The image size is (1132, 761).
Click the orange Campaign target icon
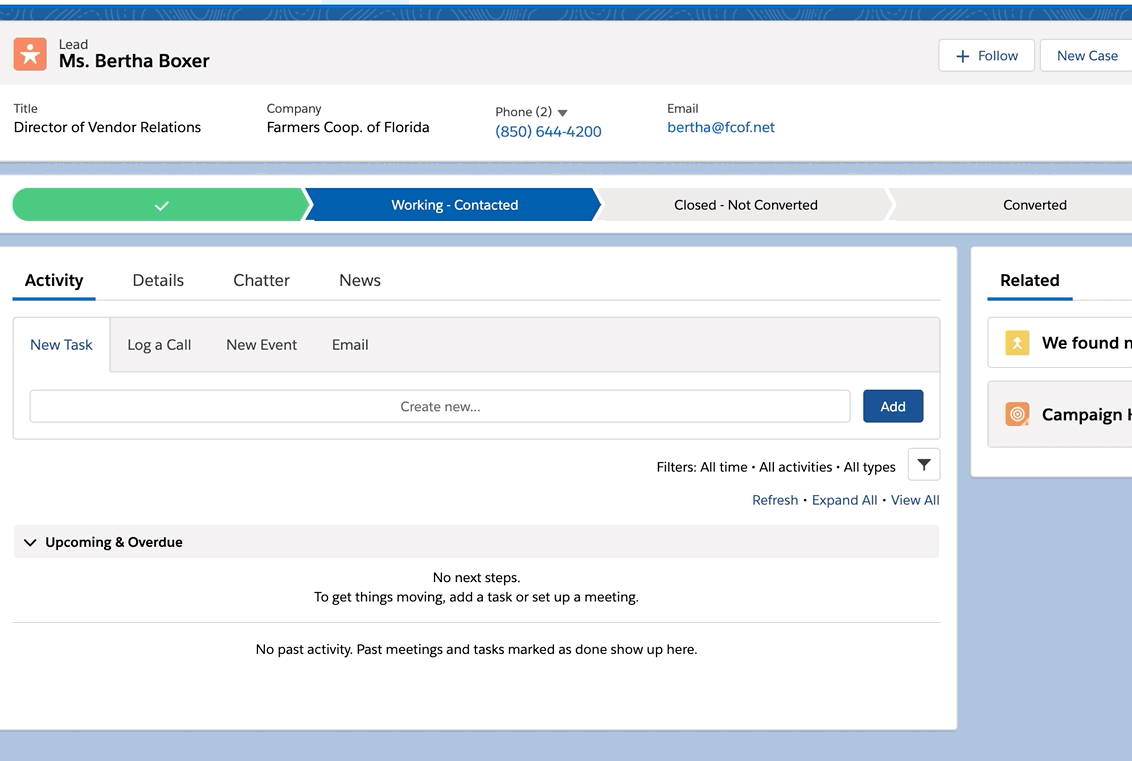pyautogui.click(x=1017, y=414)
